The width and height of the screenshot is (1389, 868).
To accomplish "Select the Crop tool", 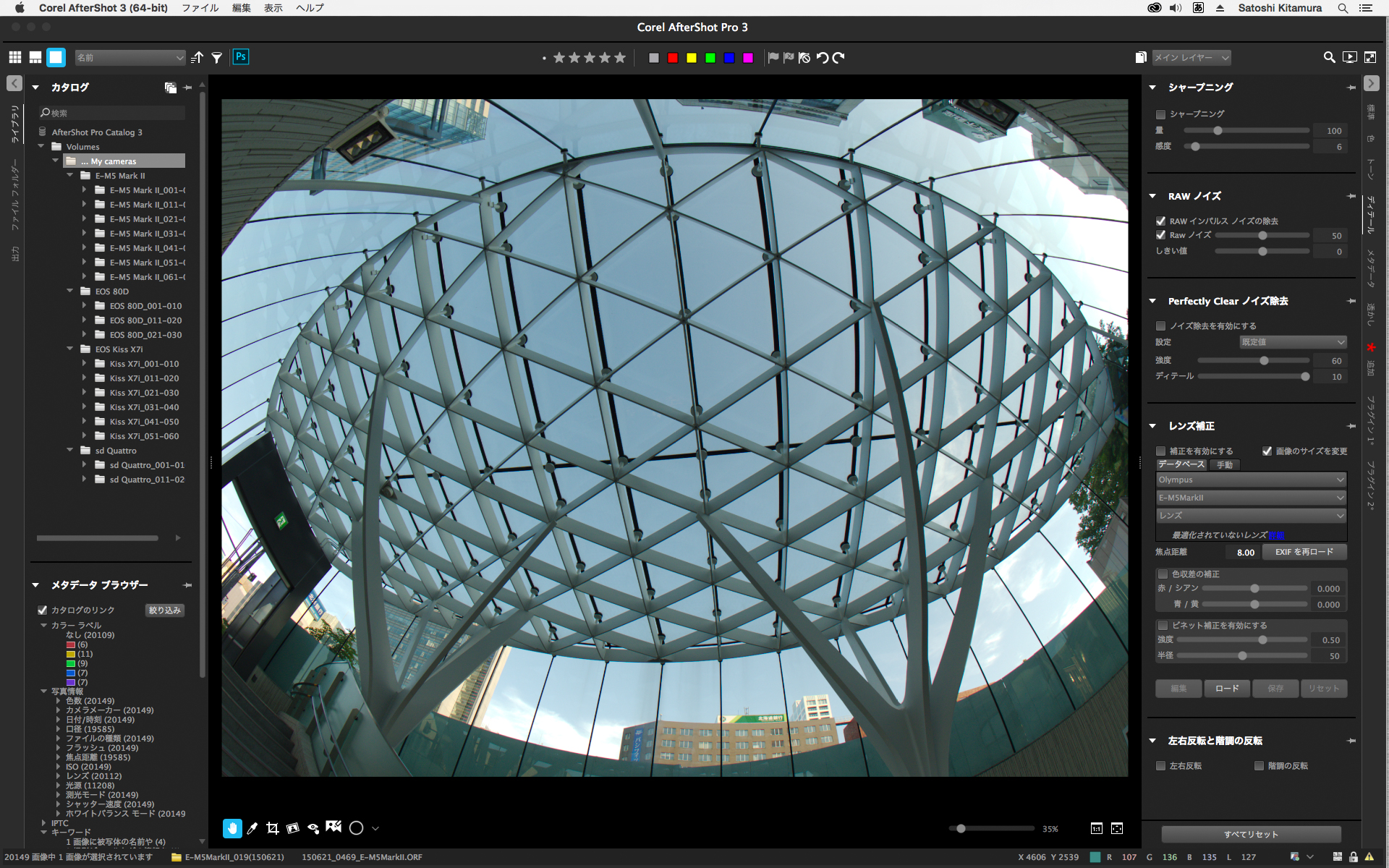I will tap(273, 828).
